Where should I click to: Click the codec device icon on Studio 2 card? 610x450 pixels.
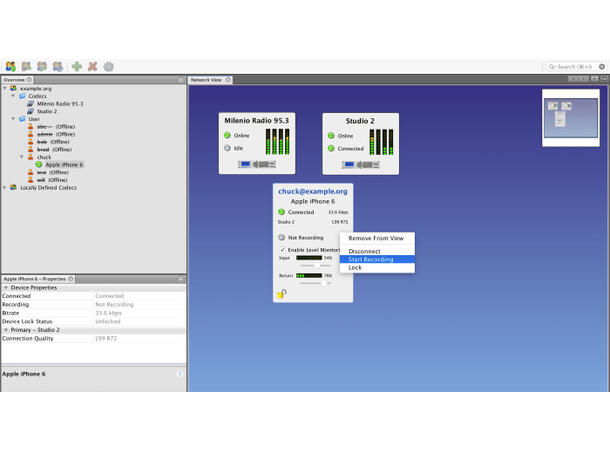(x=361, y=165)
